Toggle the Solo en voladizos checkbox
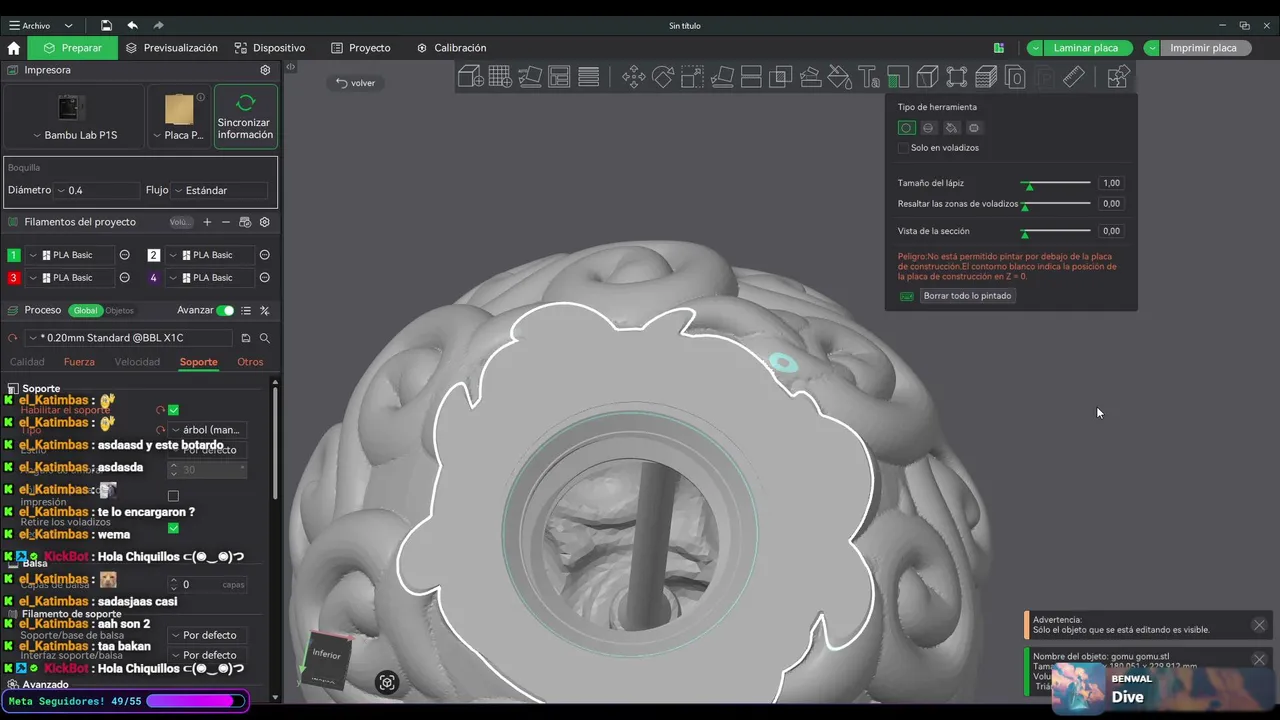1280x720 pixels. (903, 148)
